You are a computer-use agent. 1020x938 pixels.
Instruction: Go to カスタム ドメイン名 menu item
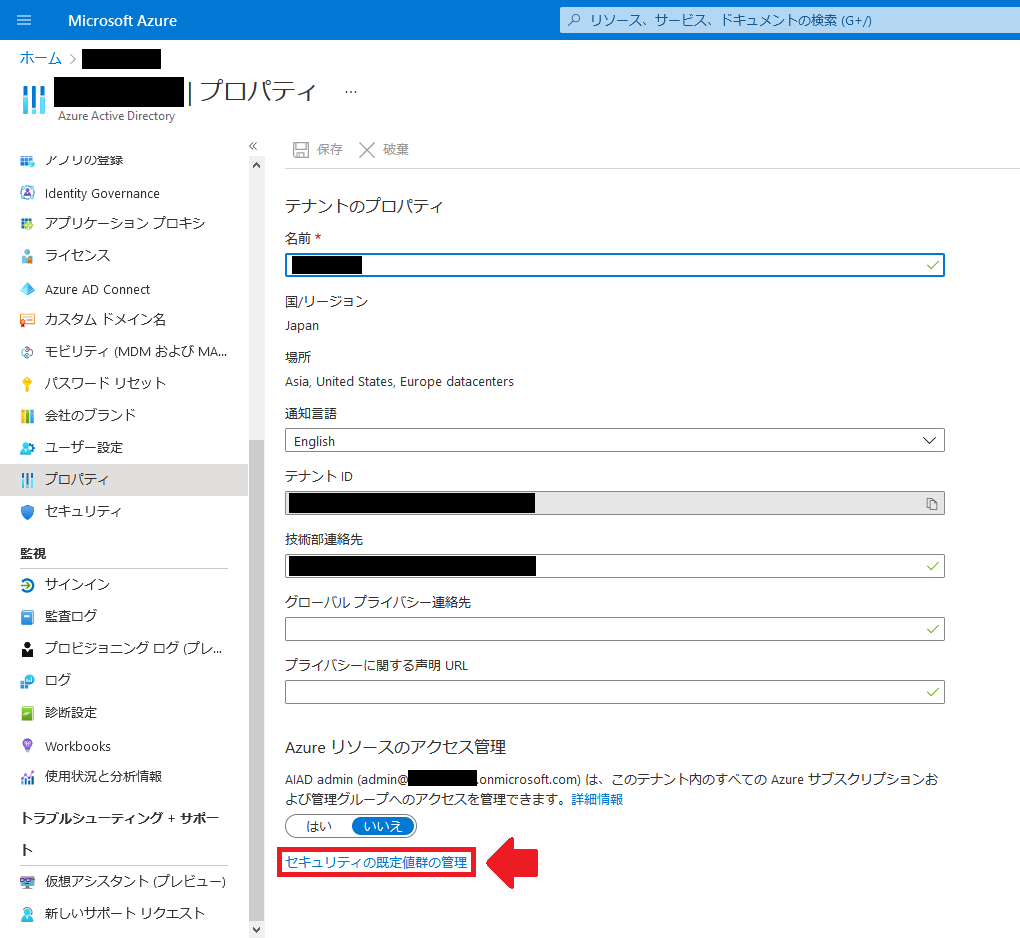click(x=105, y=319)
